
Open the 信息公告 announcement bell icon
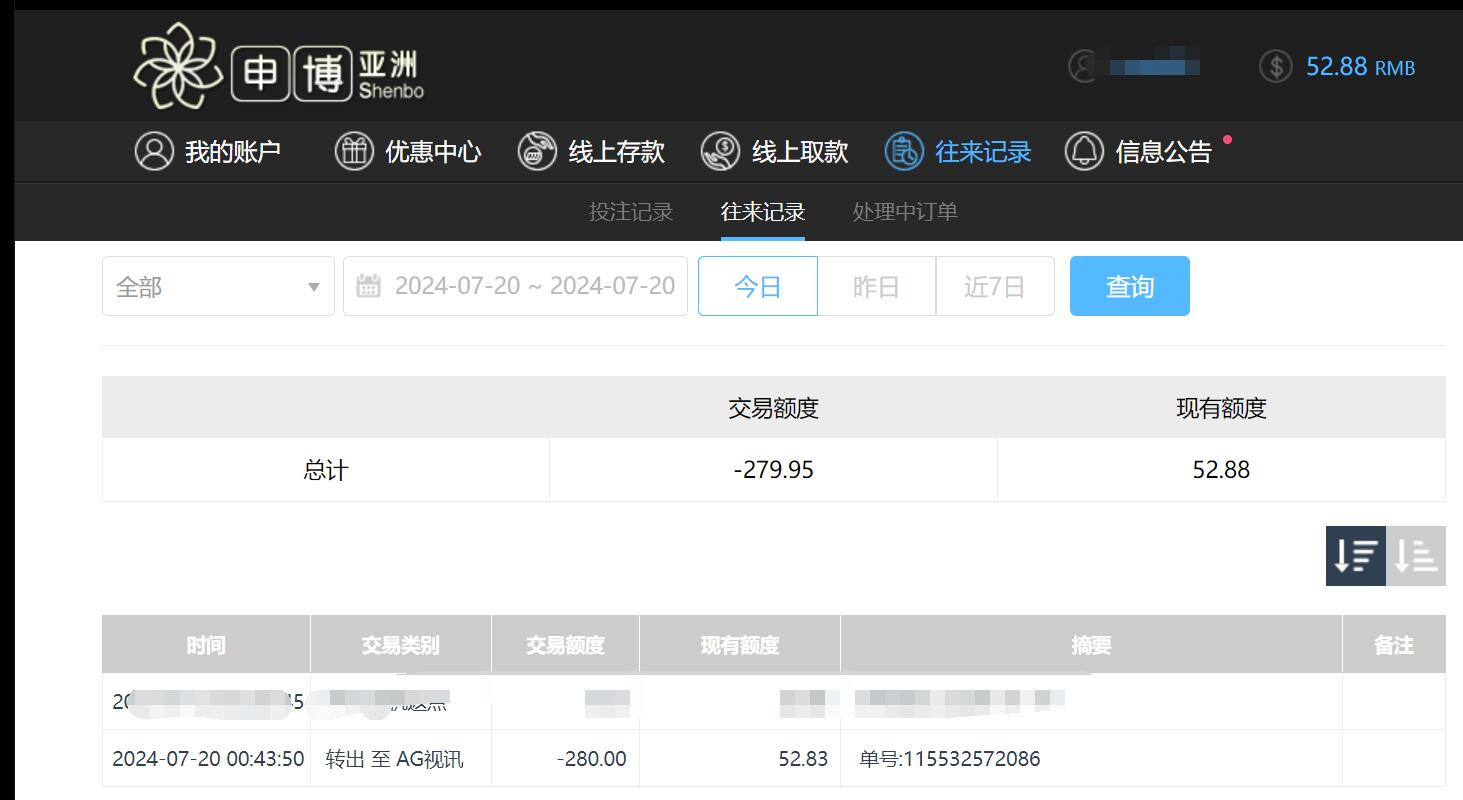click(x=1084, y=151)
